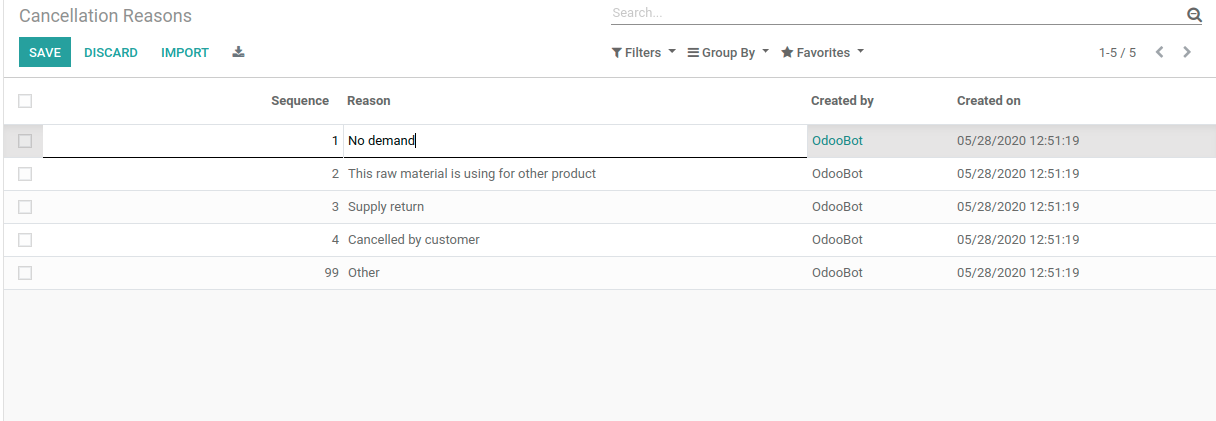Viewport: 1216px width, 421px height.
Task: Sort by the Sequence column header
Action: [299, 100]
